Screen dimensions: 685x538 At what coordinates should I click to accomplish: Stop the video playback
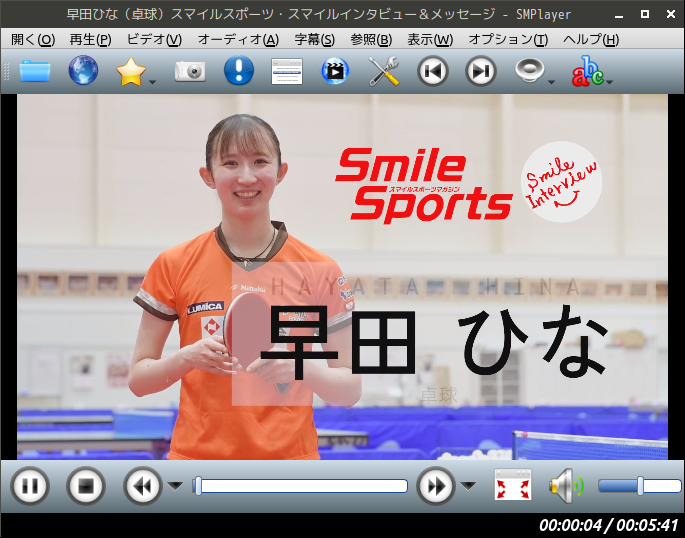[86, 486]
